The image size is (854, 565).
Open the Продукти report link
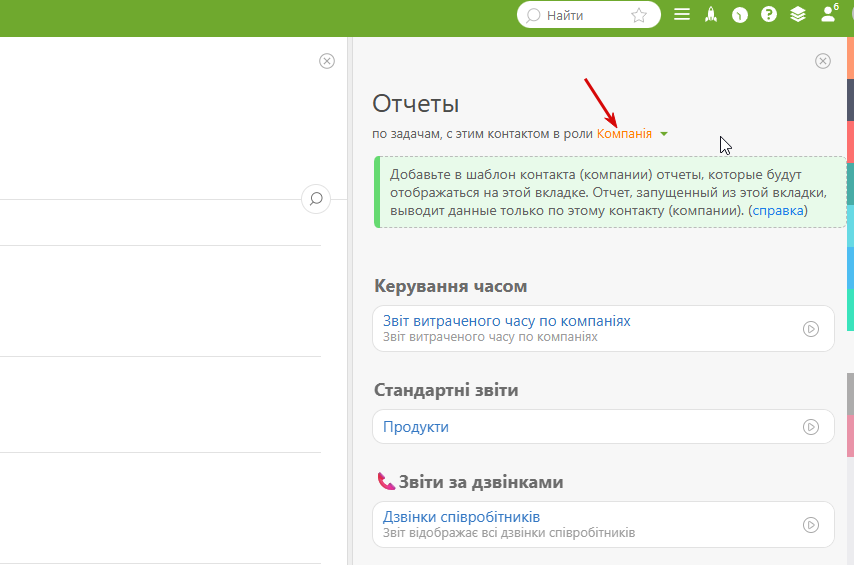click(x=416, y=427)
